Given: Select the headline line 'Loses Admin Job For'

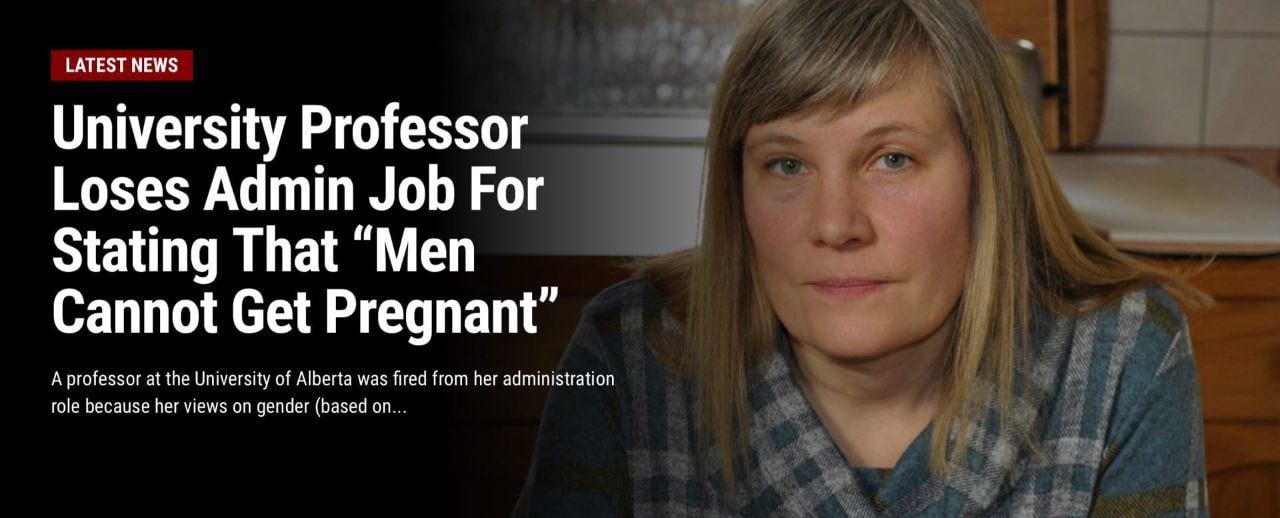Looking at the screenshot, I should (x=299, y=190).
